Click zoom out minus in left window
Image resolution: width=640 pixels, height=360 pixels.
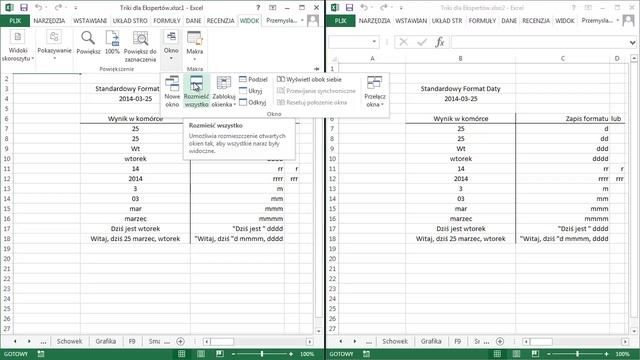click(x=233, y=354)
